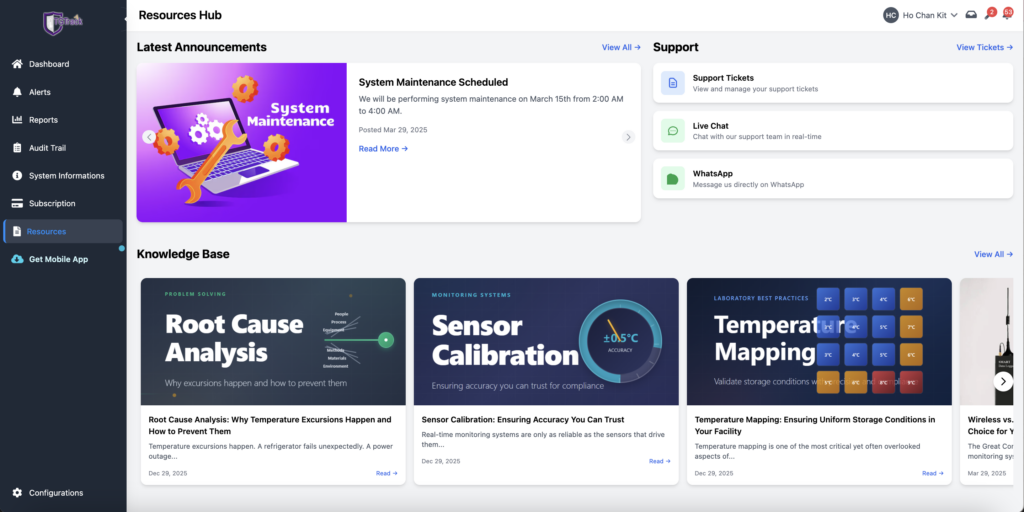The height and width of the screenshot is (512, 1024).
Task: Click the header icon with badge 2
Action: point(989,15)
